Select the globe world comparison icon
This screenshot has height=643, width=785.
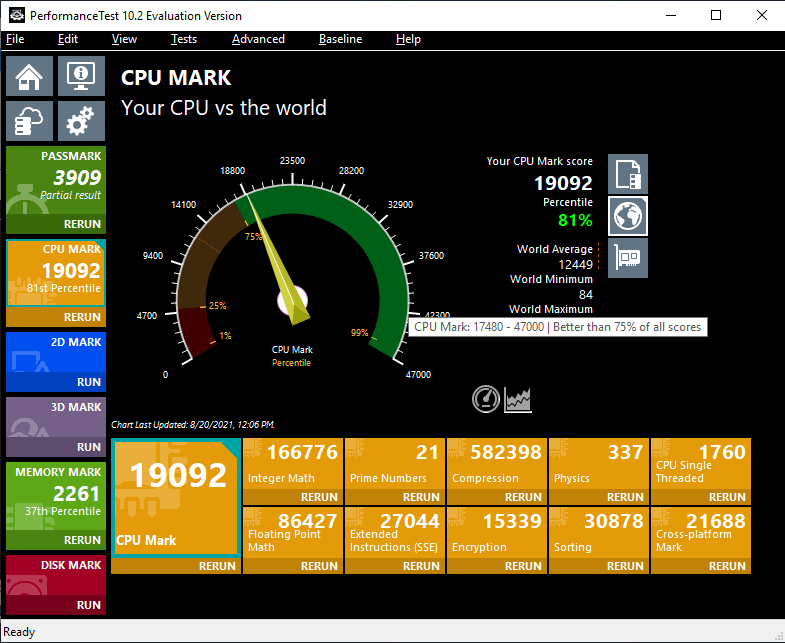point(628,216)
